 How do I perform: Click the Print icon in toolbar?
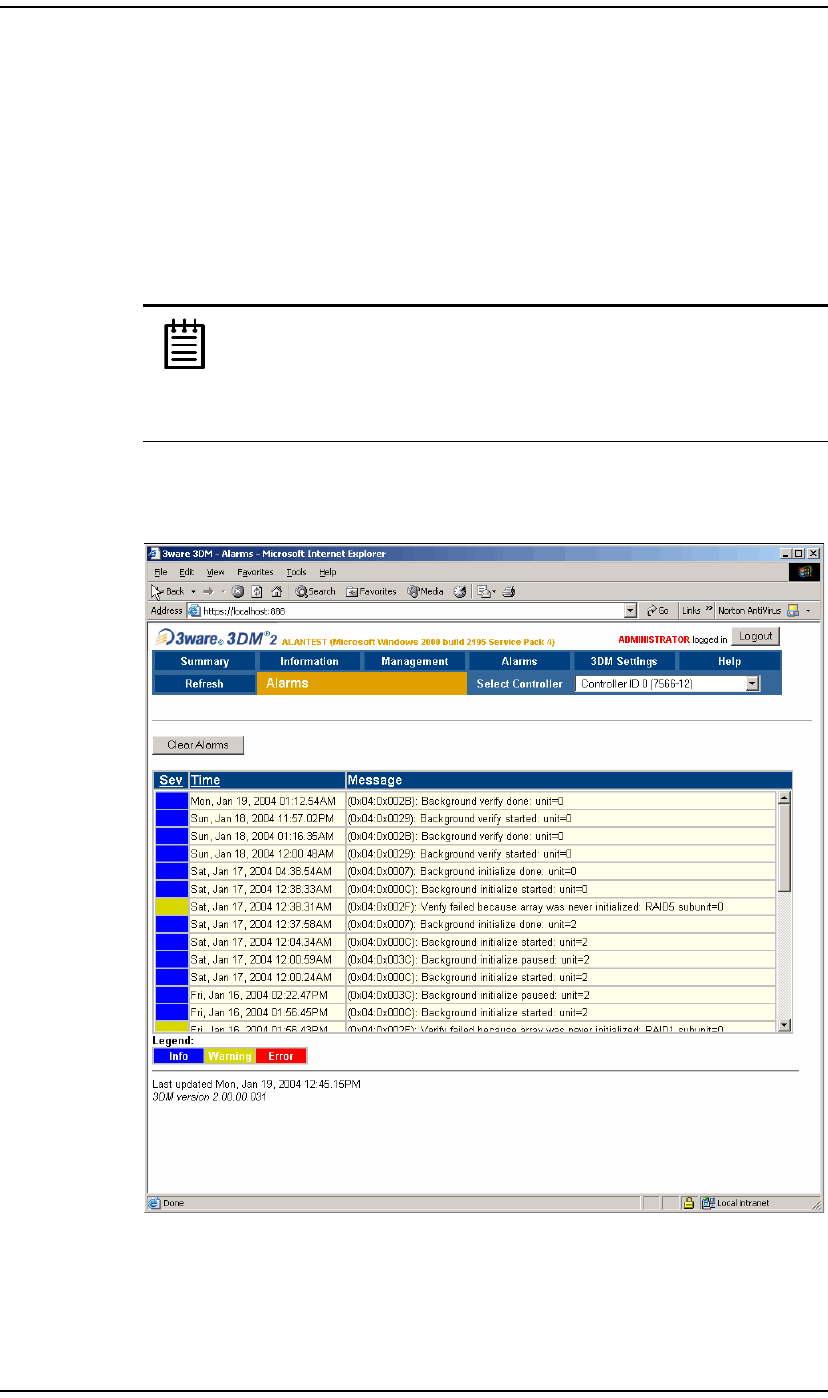[509, 591]
